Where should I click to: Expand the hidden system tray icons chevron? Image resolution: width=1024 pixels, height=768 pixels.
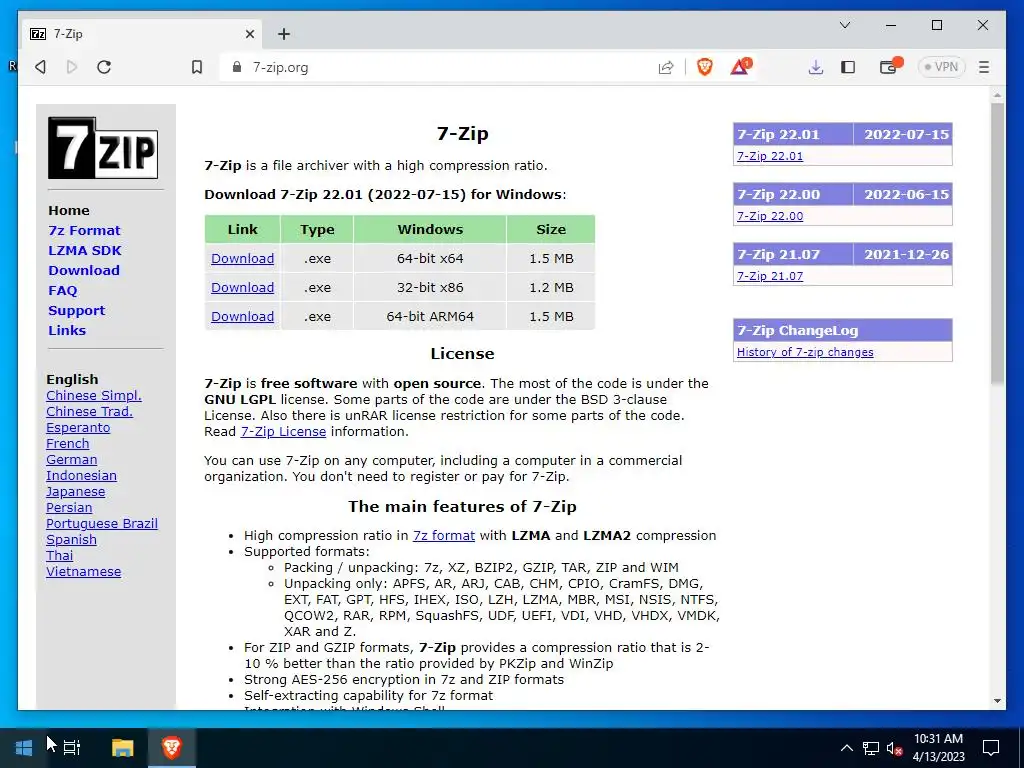pyautogui.click(x=846, y=748)
